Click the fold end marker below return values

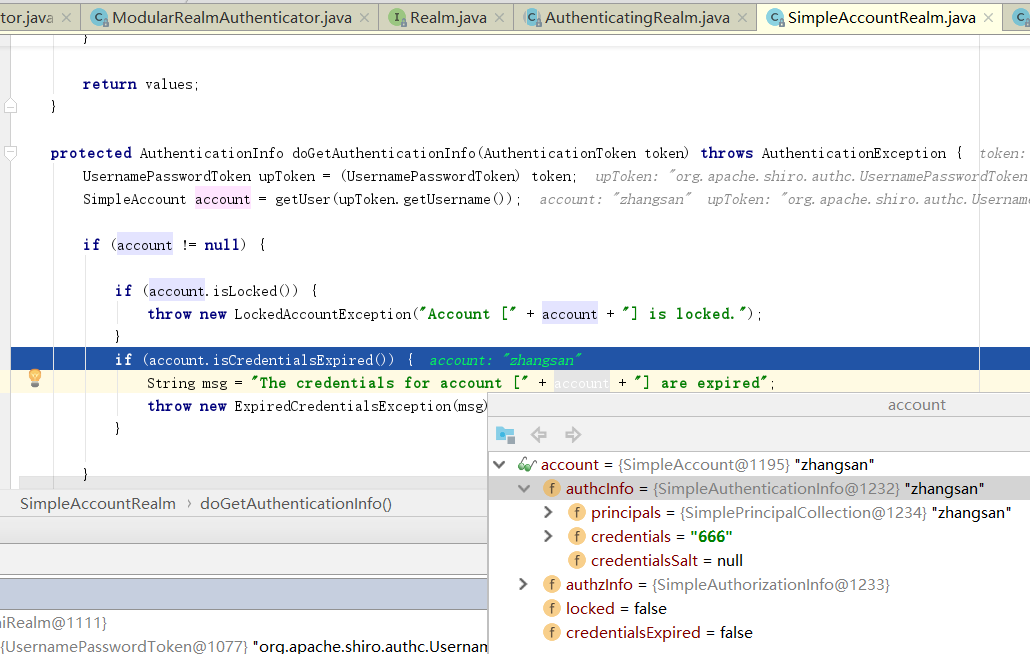11,106
